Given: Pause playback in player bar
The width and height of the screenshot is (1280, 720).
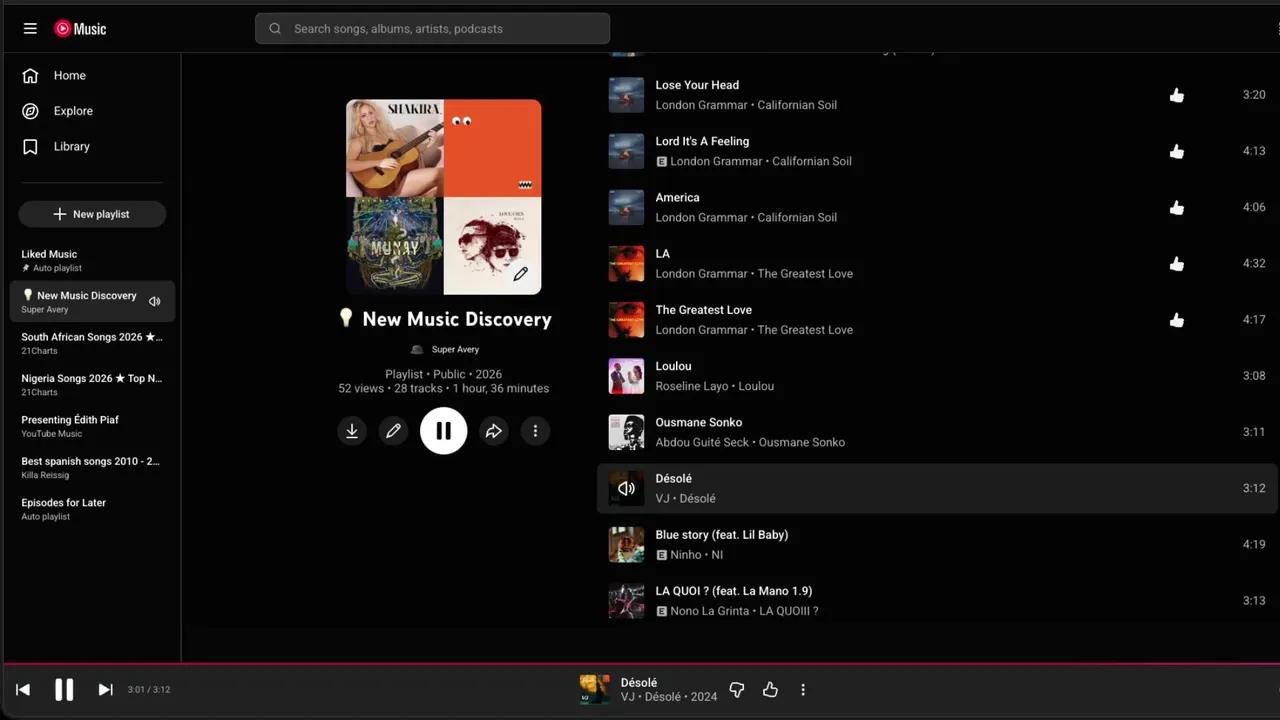Looking at the screenshot, I should (64, 690).
